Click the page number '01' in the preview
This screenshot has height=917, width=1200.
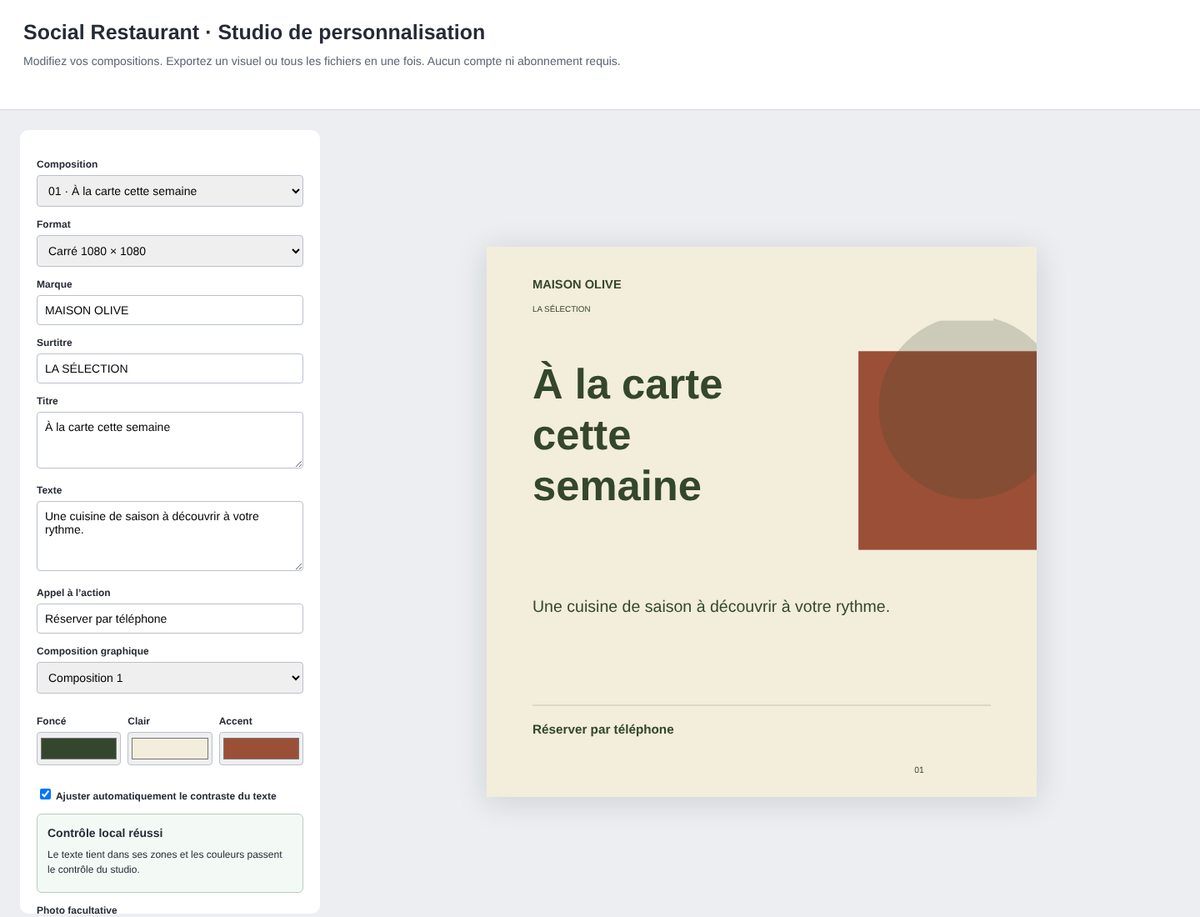pos(919,770)
